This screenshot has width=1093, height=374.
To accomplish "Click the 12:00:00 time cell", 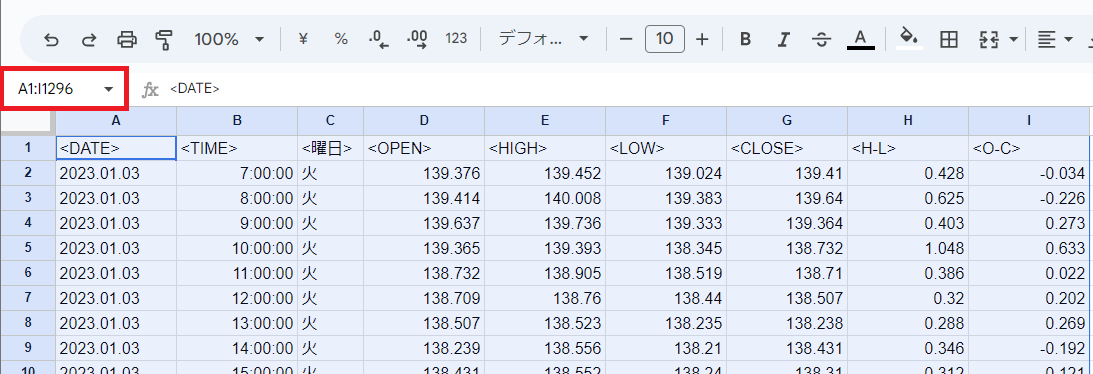I will pyautogui.click(x=237, y=298).
